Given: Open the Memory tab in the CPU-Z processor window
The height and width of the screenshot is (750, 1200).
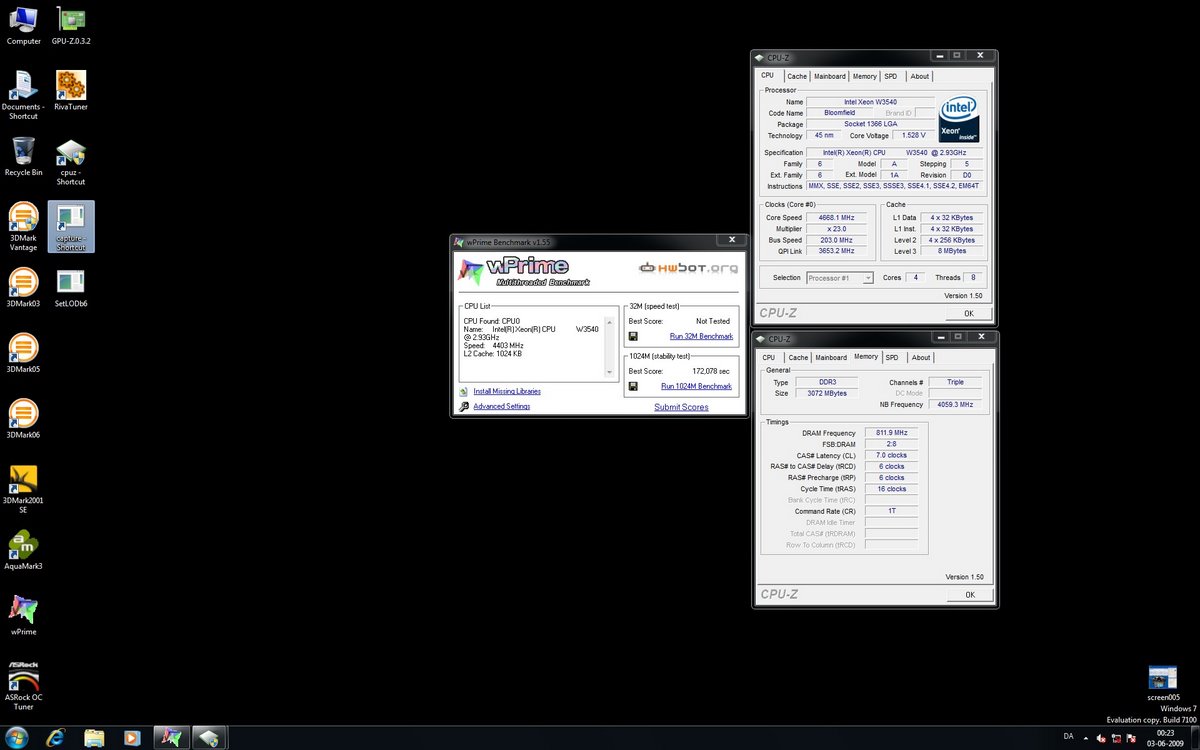Looking at the screenshot, I should pos(865,76).
